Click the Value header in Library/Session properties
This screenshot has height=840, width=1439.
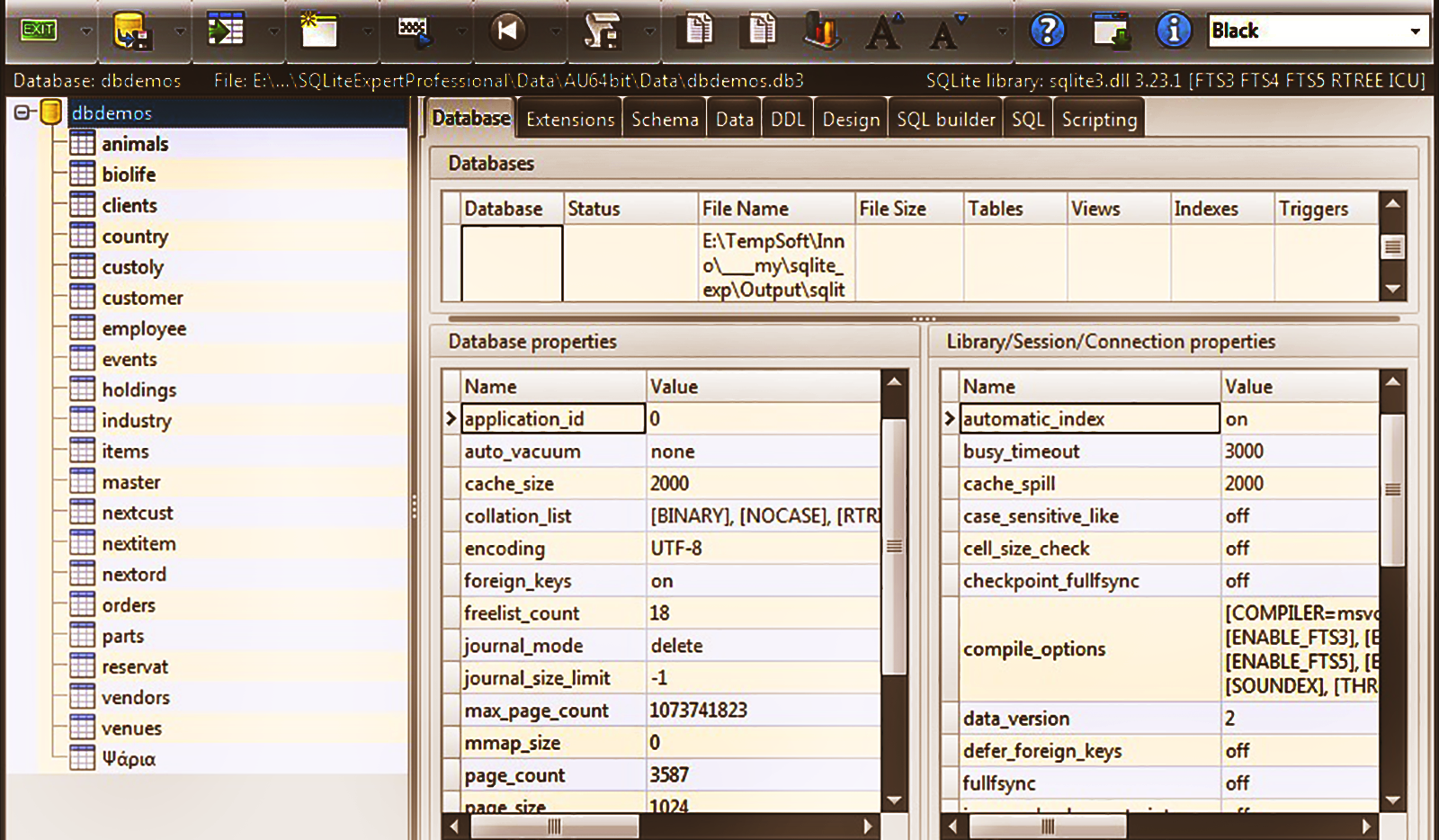(x=1300, y=386)
